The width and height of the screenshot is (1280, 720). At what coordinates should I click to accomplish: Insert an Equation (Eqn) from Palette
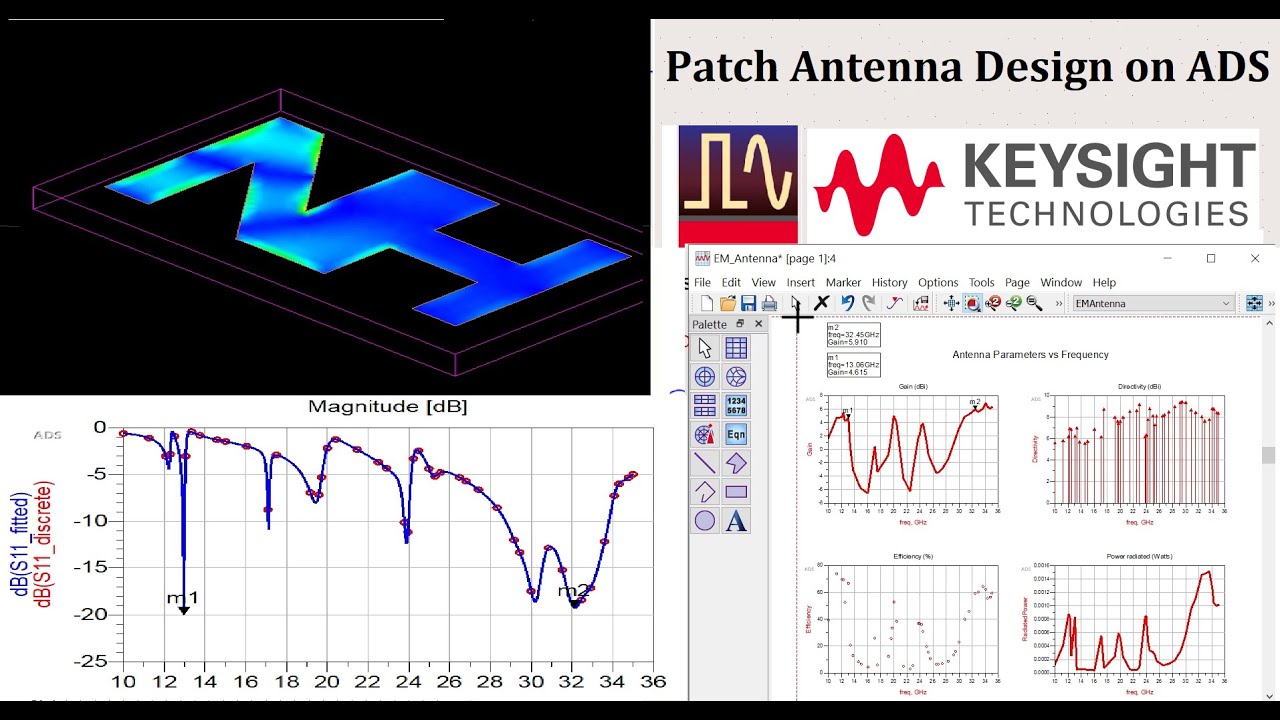coord(736,434)
